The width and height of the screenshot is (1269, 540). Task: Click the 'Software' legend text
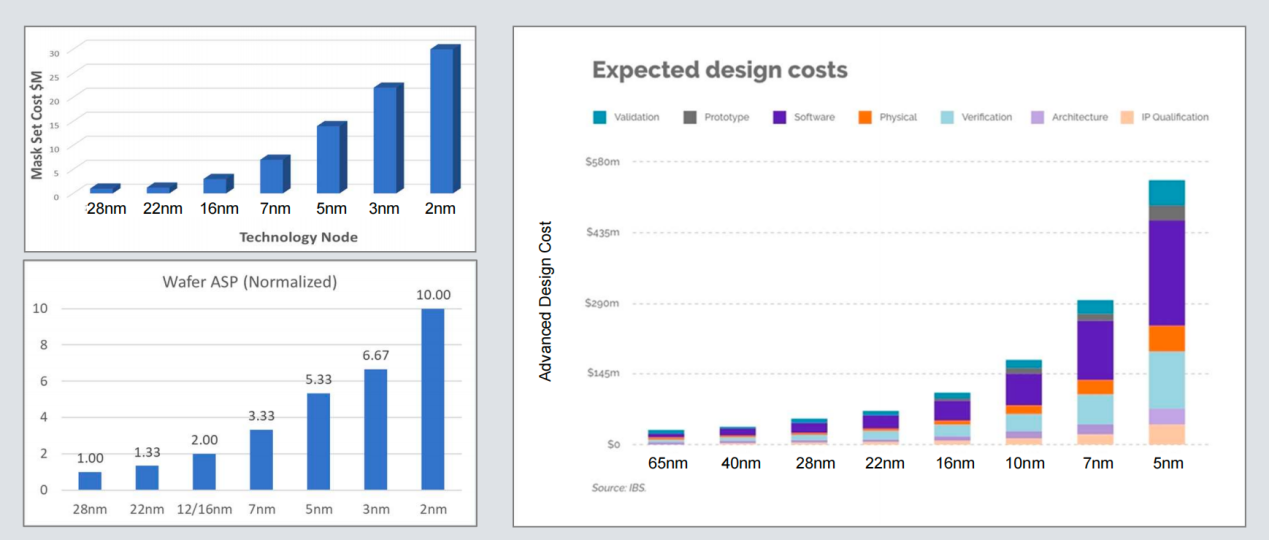[814, 117]
